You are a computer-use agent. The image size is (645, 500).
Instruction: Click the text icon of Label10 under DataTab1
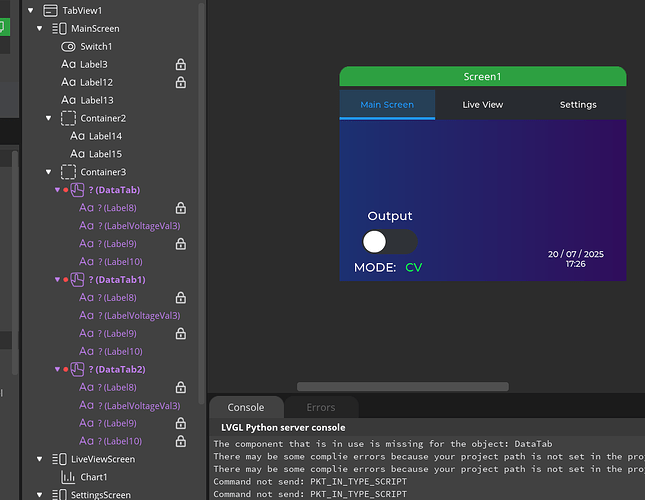tap(86, 352)
